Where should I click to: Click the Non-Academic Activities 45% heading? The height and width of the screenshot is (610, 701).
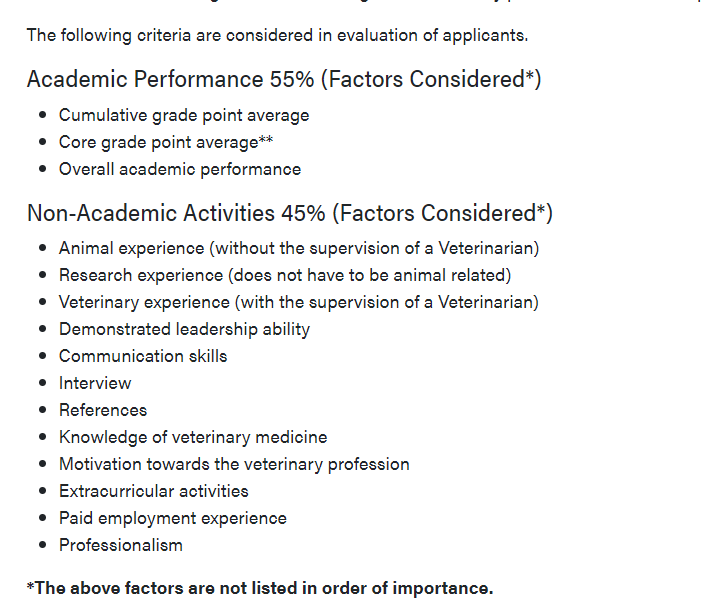[x=289, y=213]
